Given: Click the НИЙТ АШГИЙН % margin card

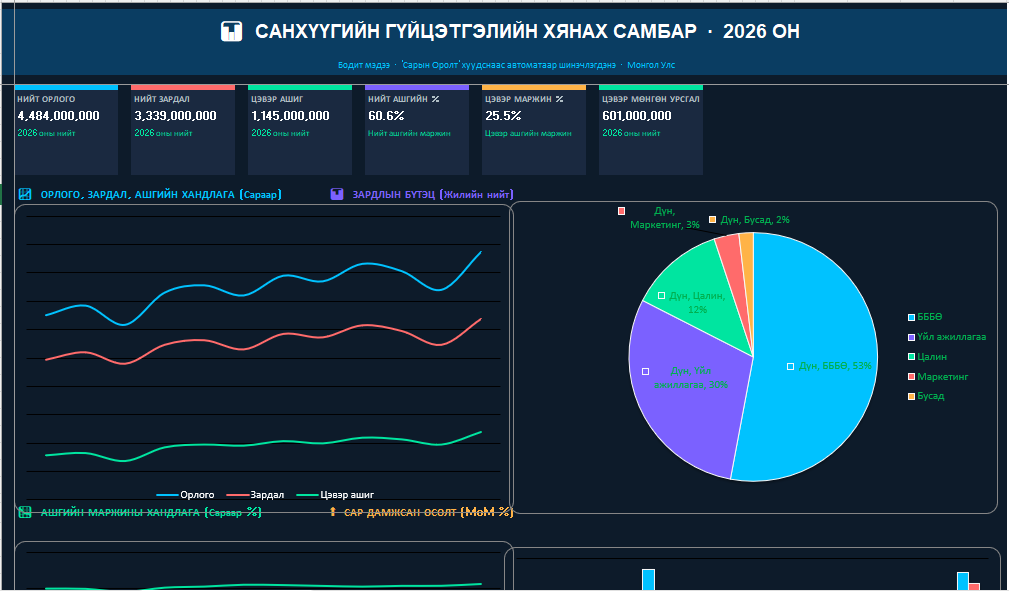Looking at the screenshot, I should point(416,130).
